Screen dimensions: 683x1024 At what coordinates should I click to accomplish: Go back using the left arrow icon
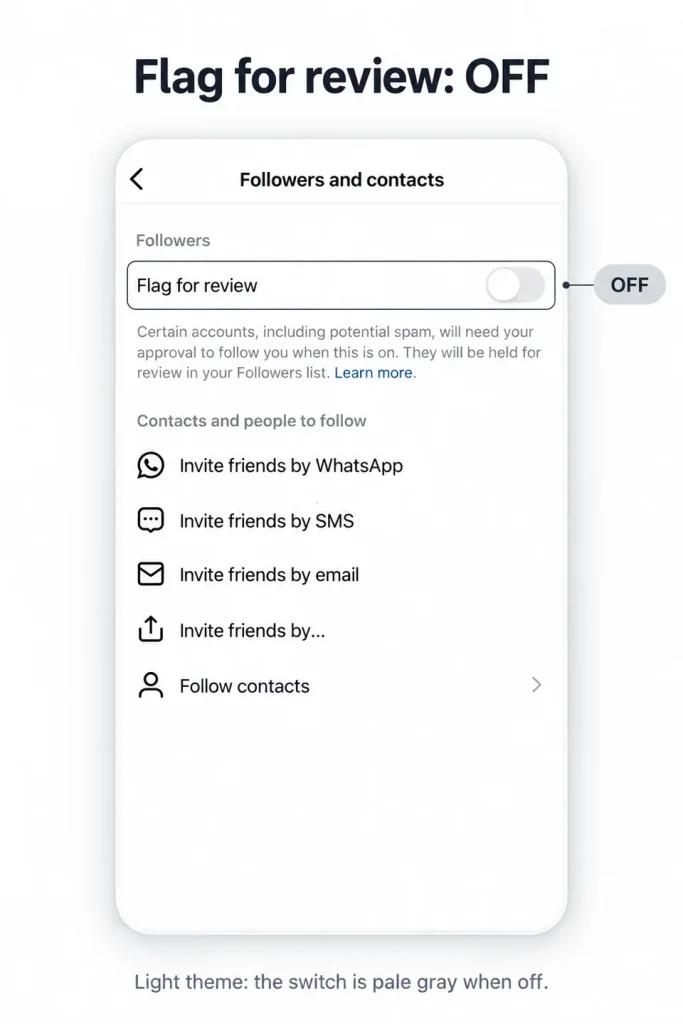pyautogui.click(x=136, y=179)
